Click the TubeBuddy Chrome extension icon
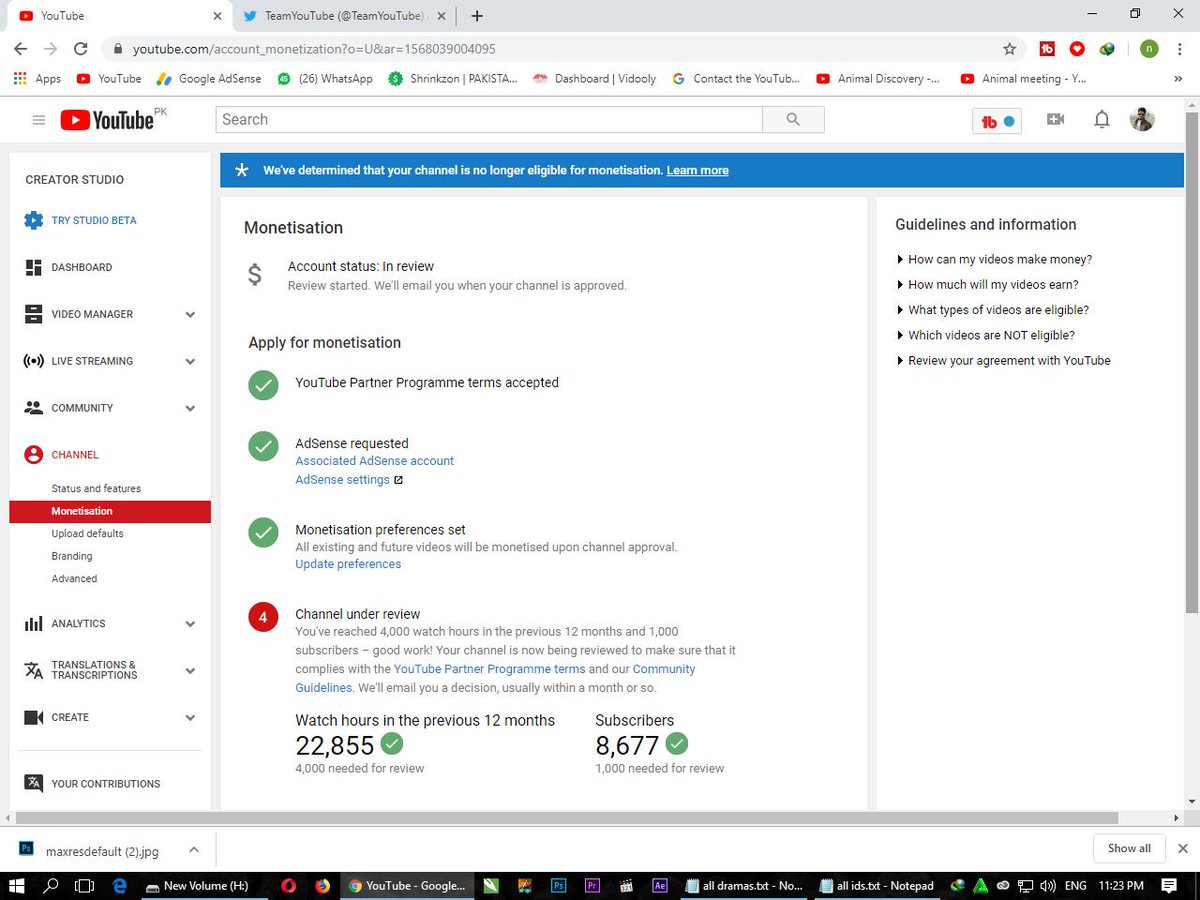The height and width of the screenshot is (900, 1200). (1048, 49)
